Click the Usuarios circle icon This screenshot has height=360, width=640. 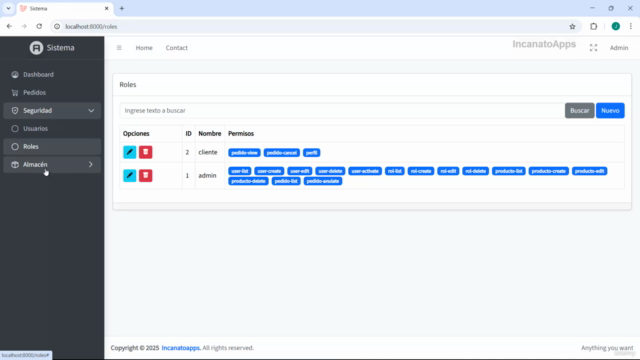click(x=15, y=129)
